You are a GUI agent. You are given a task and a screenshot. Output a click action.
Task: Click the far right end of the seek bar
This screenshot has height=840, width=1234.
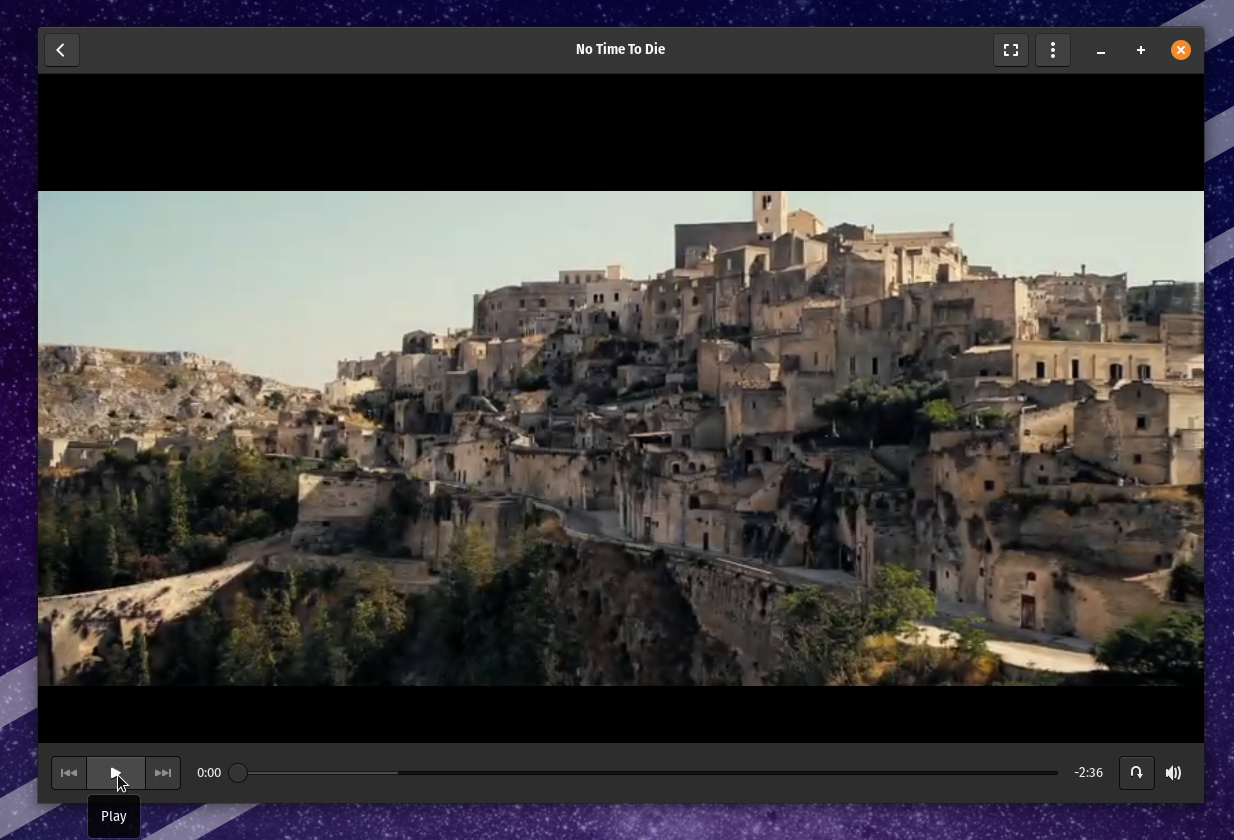pos(1055,773)
